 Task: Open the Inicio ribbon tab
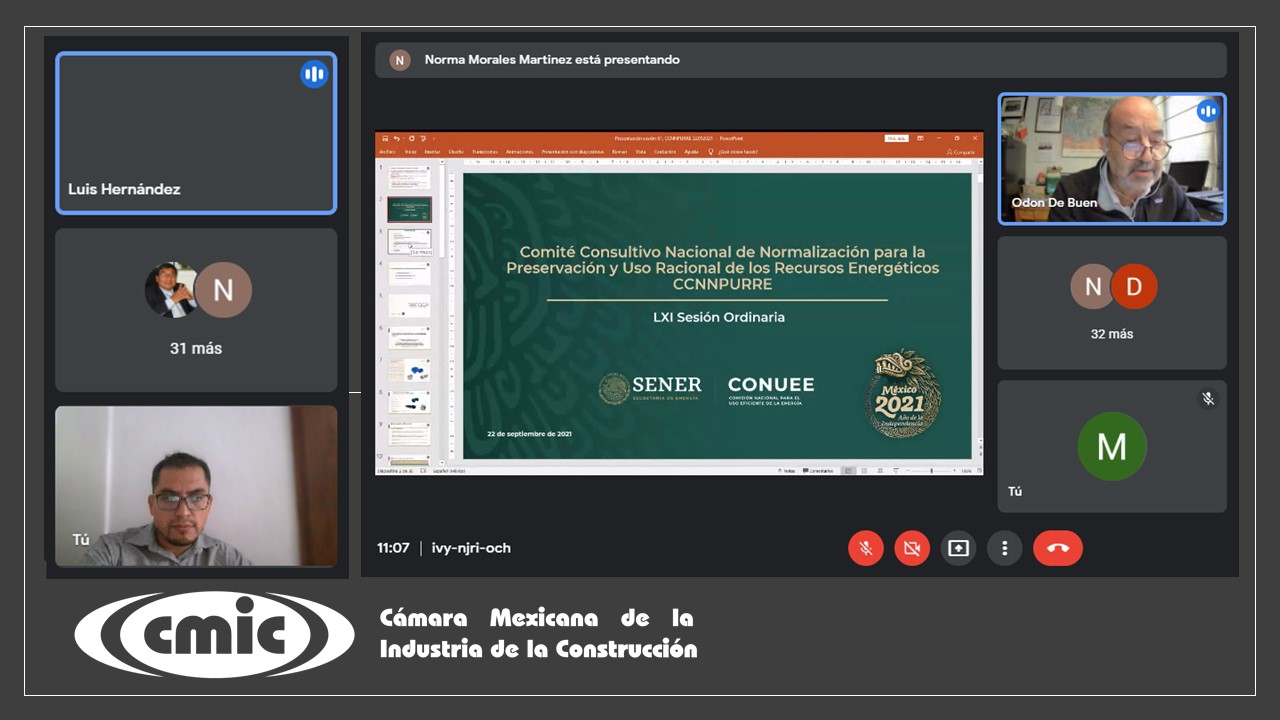(x=411, y=152)
